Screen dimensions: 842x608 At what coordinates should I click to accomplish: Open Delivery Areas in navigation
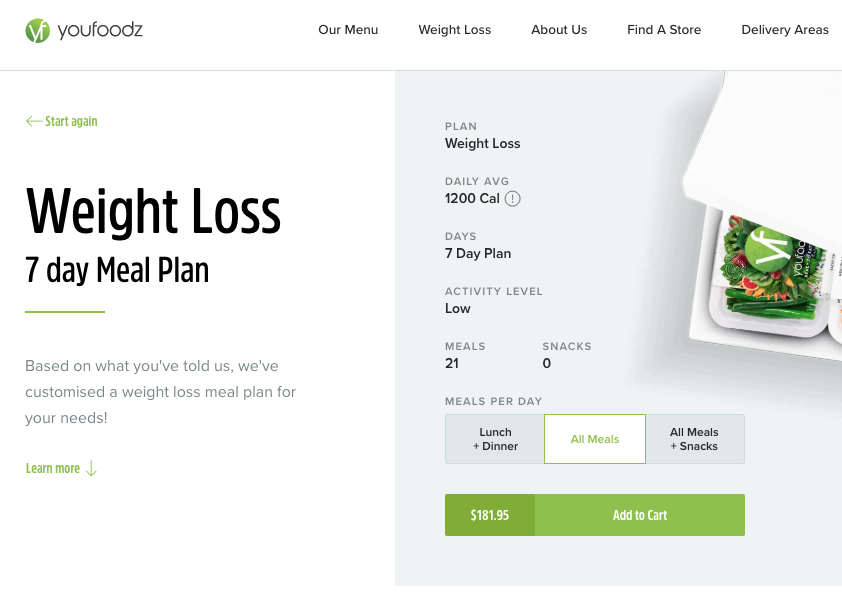(x=785, y=30)
